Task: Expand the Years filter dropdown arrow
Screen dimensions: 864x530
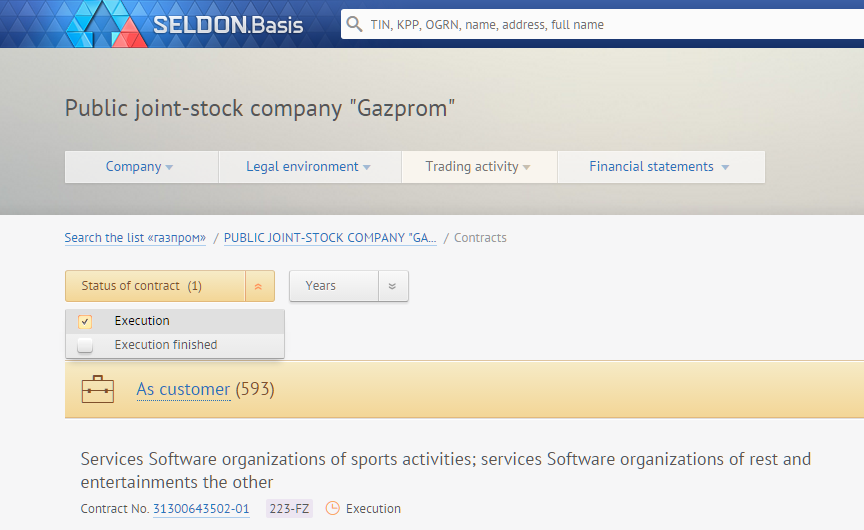Action: (x=393, y=286)
